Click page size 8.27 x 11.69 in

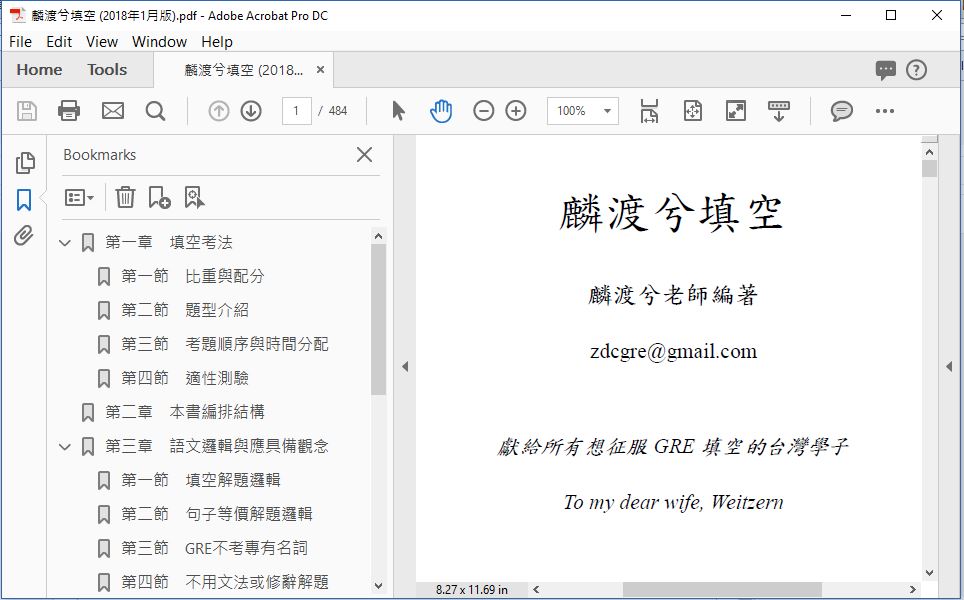coord(472,590)
